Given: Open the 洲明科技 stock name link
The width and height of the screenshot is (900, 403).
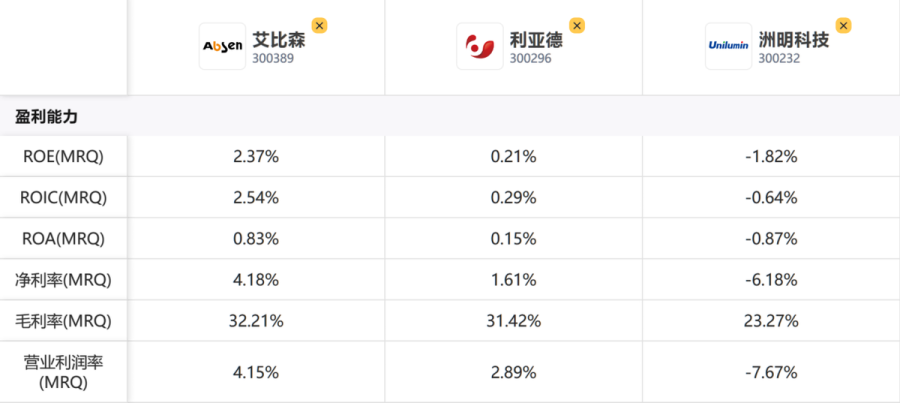Looking at the screenshot, I should coord(794,40).
